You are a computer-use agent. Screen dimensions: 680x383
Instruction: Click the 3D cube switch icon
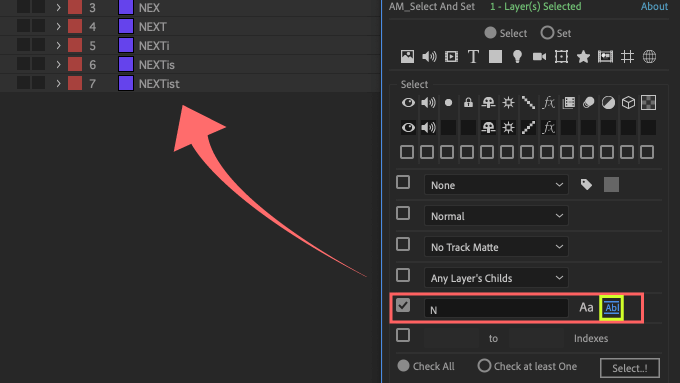pyautogui.click(x=628, y=103)
